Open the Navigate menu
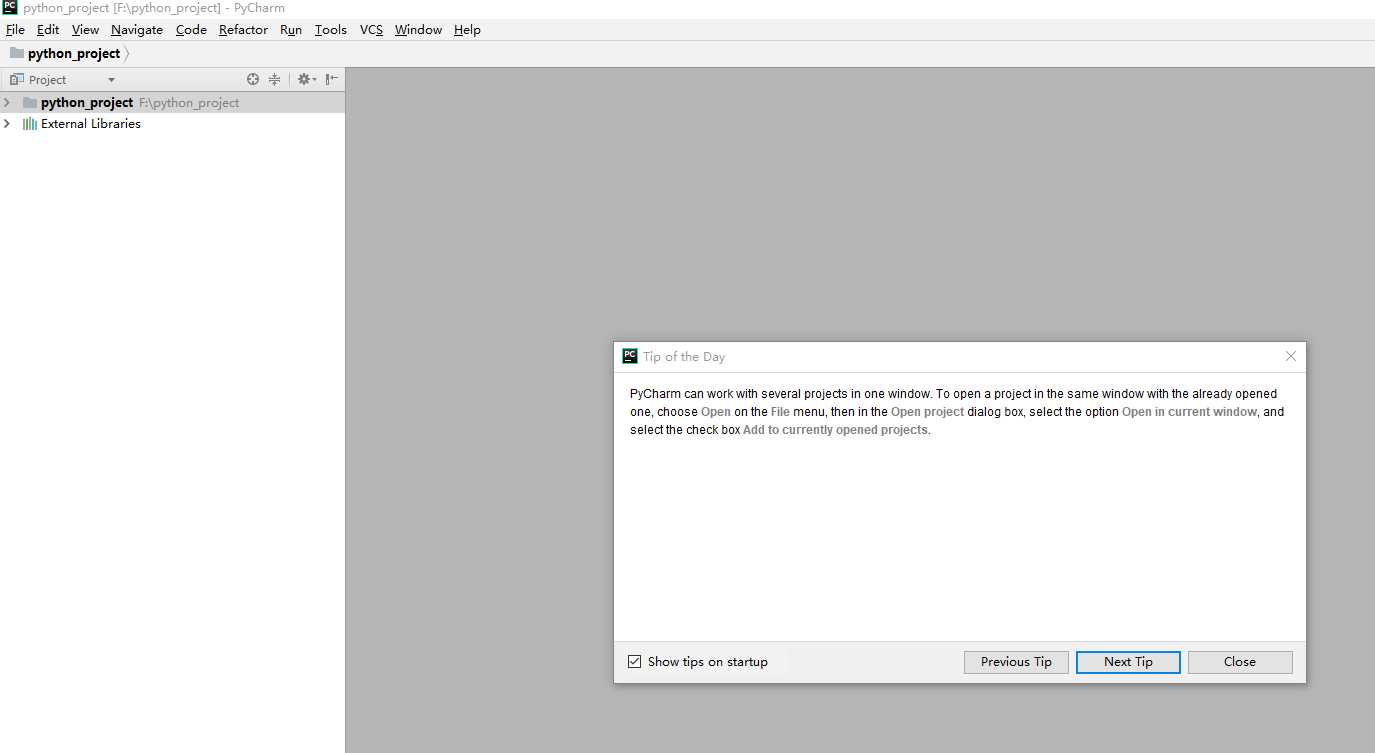This screenshot has height=753, width=1375. (137, 30)
